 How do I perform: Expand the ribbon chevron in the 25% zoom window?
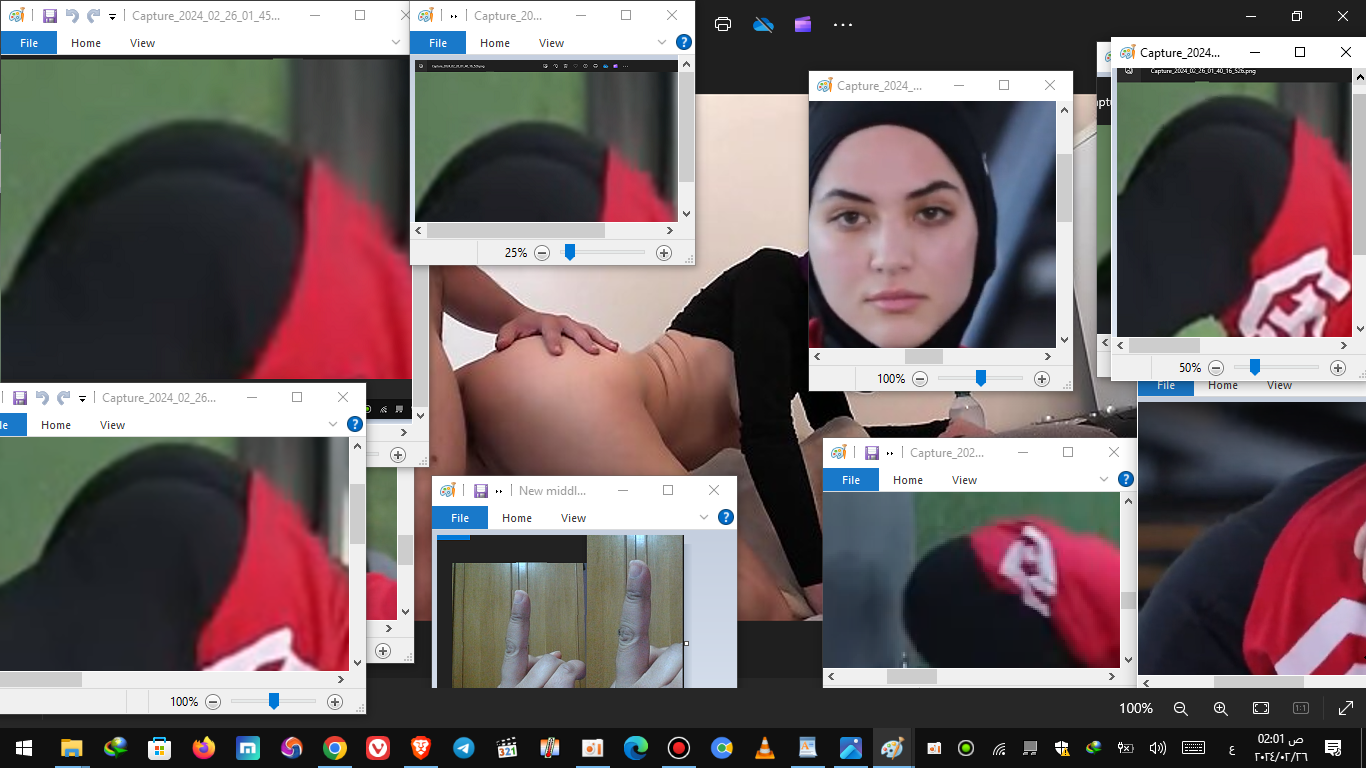(x=662, y=42)
